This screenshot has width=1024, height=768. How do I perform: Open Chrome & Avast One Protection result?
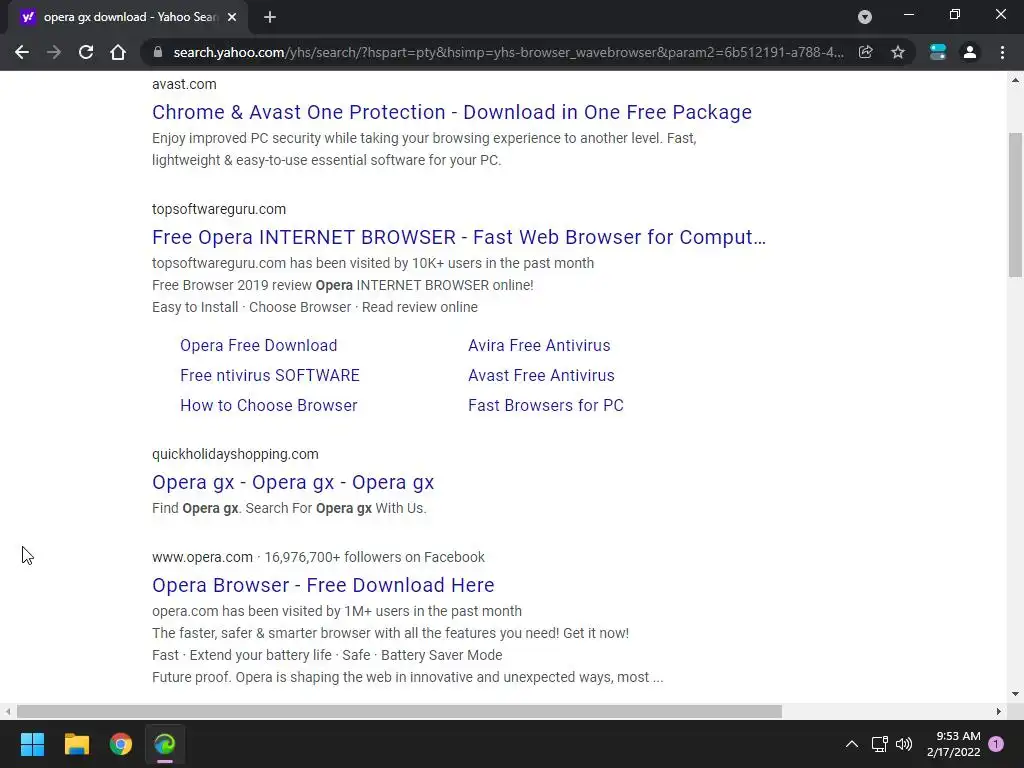(x=452, y=112)
